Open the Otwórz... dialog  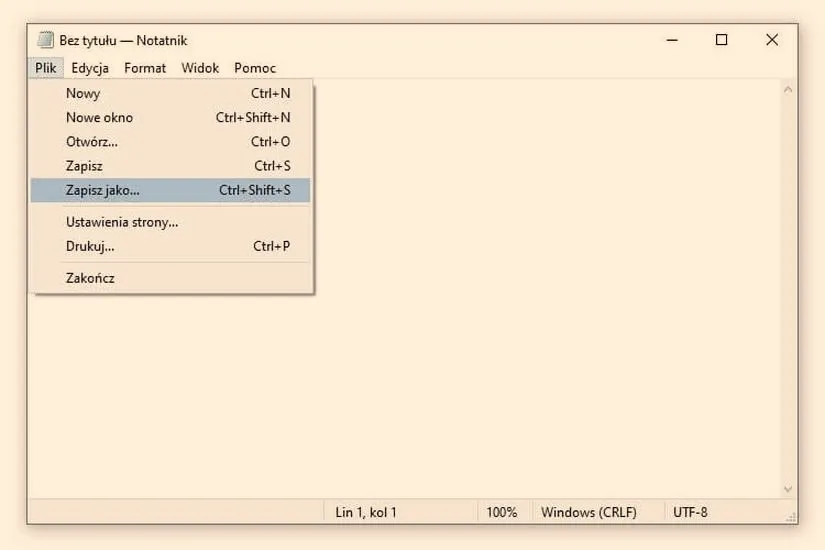(170, 142)
